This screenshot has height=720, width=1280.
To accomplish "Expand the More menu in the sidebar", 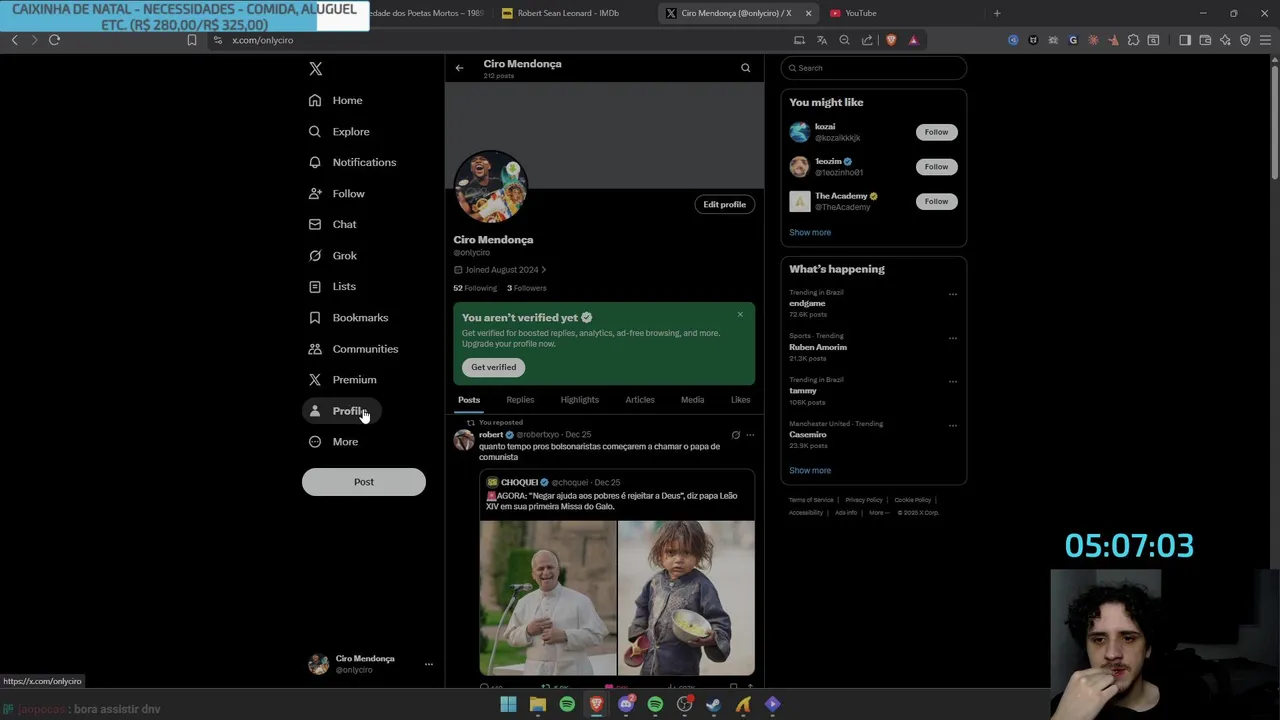I will [334, 442].
